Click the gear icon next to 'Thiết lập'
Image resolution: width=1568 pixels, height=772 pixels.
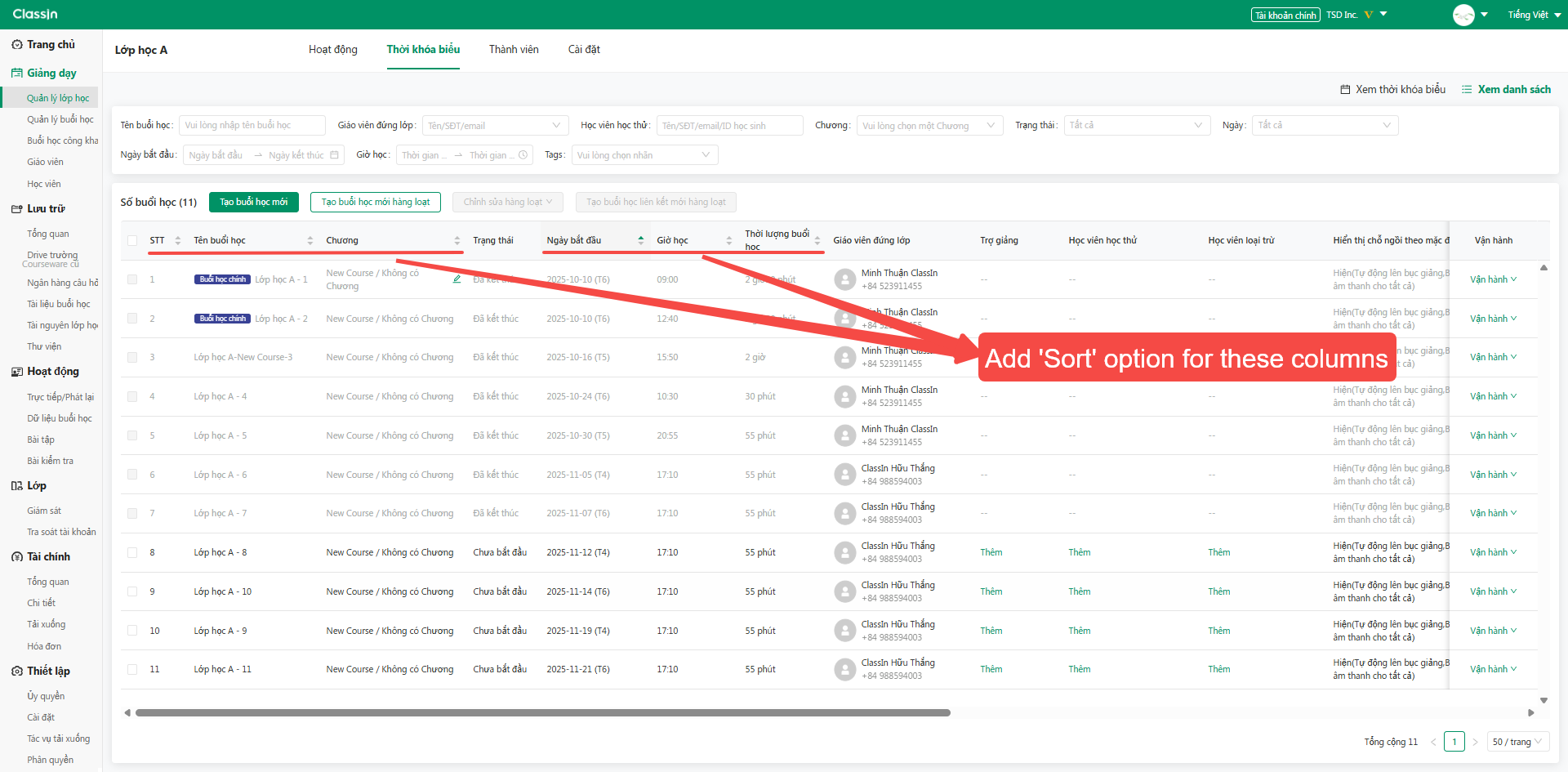[16, 671]
